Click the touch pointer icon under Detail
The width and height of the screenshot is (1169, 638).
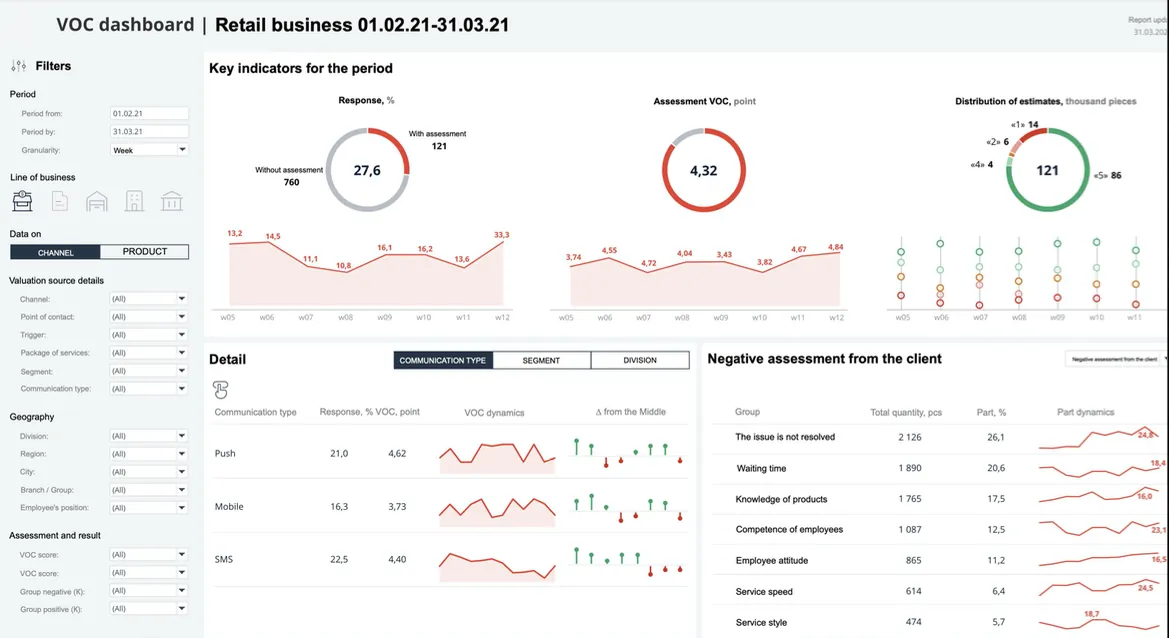pyautogui.click(x=221, y=389)
